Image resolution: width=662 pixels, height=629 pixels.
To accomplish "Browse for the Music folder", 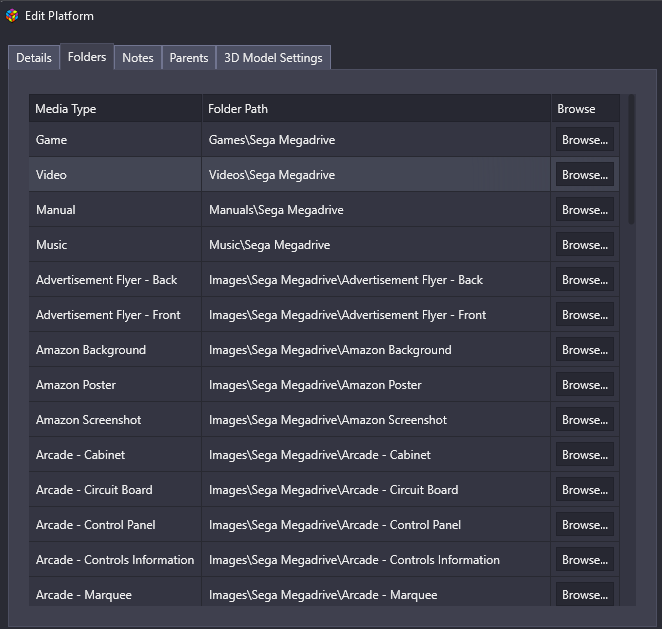I will pos(585,244).
